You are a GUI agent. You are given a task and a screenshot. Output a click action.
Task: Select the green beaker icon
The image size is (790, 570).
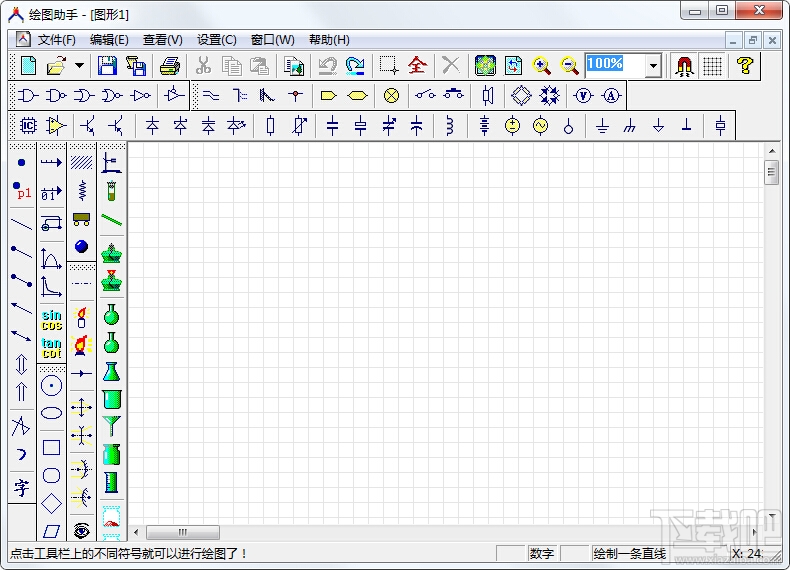[111, 399]
